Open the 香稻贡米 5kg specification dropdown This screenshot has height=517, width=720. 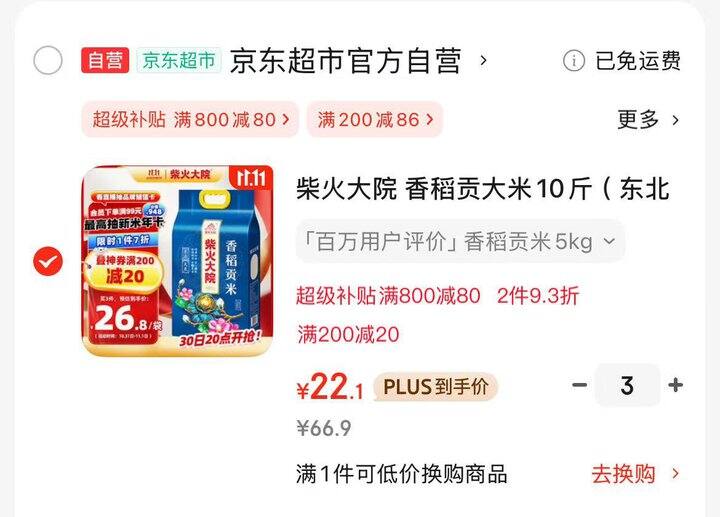pos(461,241)
